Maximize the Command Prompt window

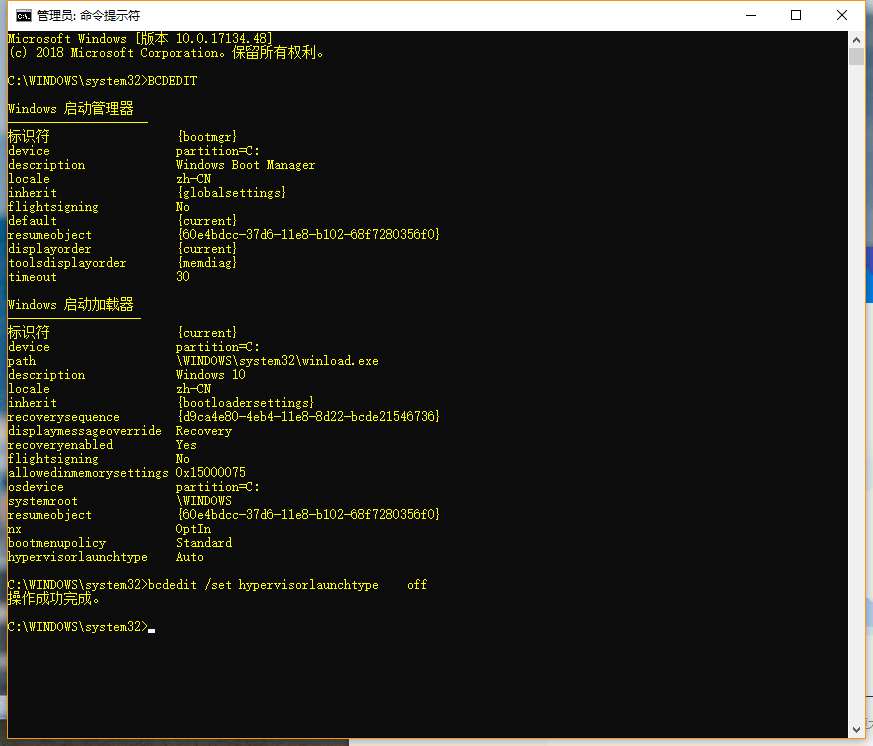click(796, 15)
